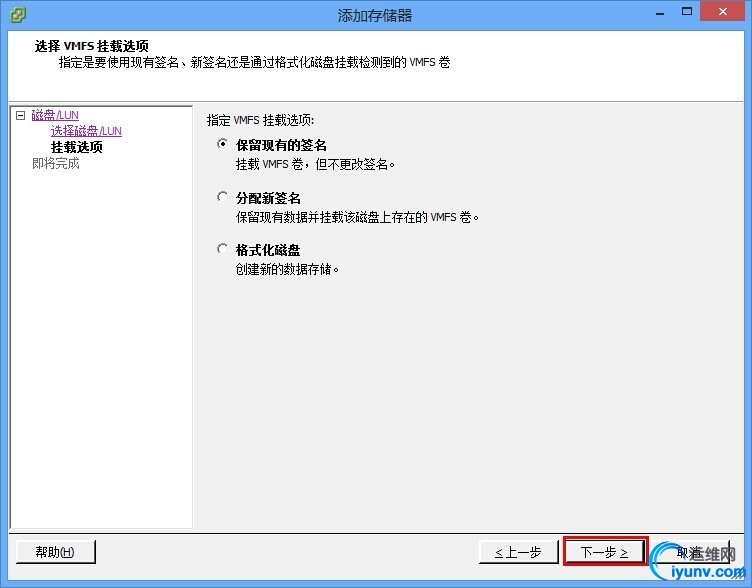
Task: Click the 指定 VMFS 挂载选项 label
Action: [x=260, y=120]
